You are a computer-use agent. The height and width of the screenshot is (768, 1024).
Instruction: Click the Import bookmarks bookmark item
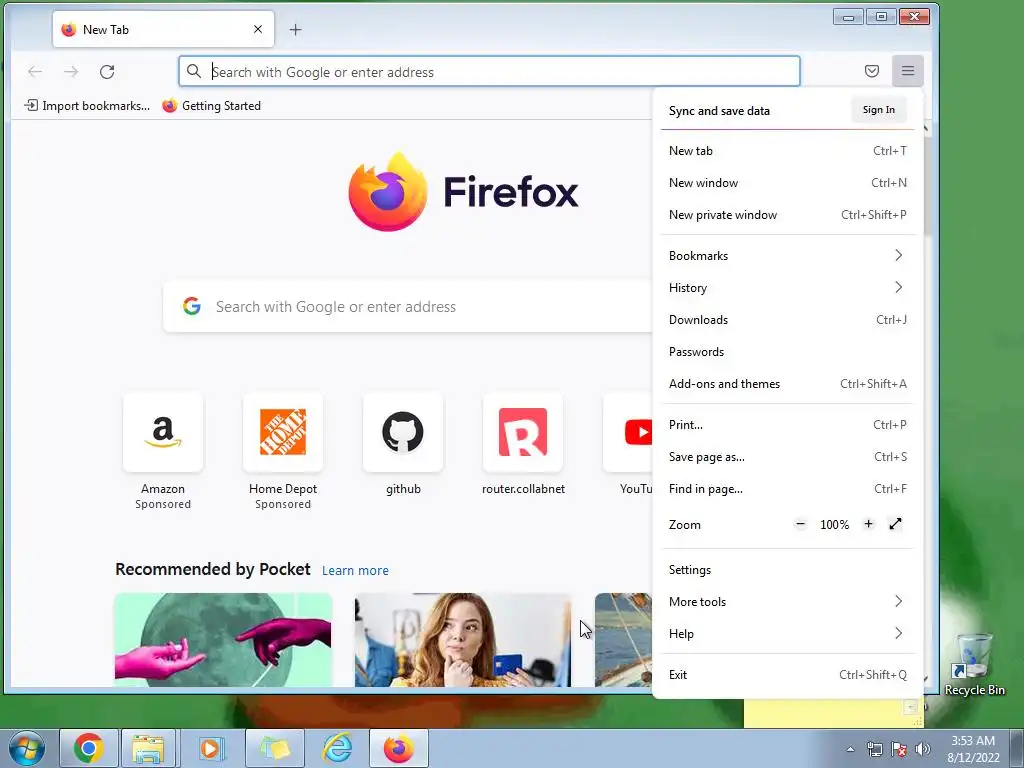point(87,106)
